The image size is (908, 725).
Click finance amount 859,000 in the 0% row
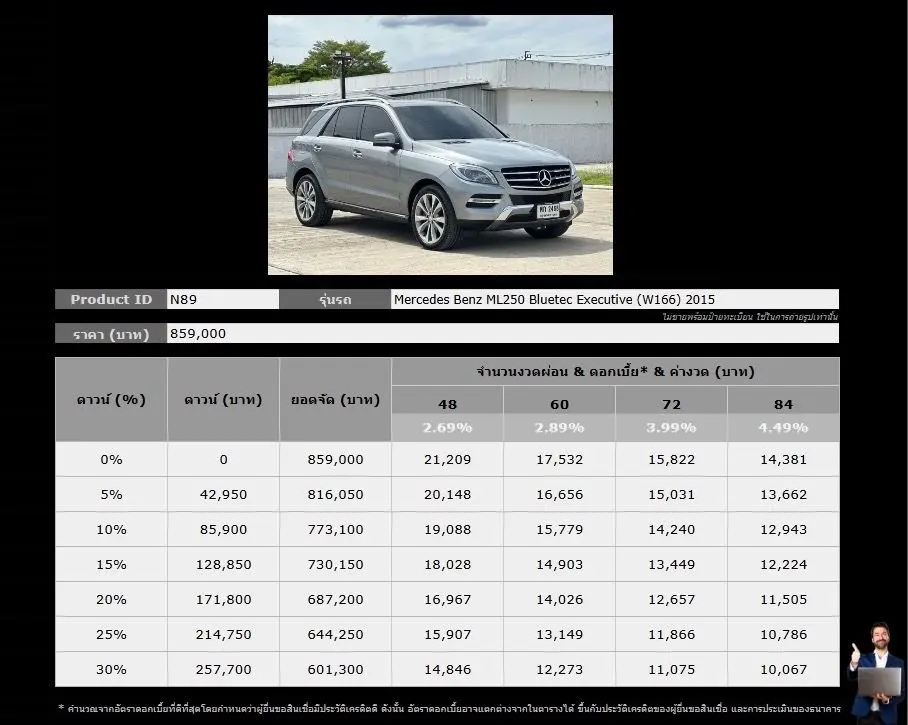coord(335,460)
